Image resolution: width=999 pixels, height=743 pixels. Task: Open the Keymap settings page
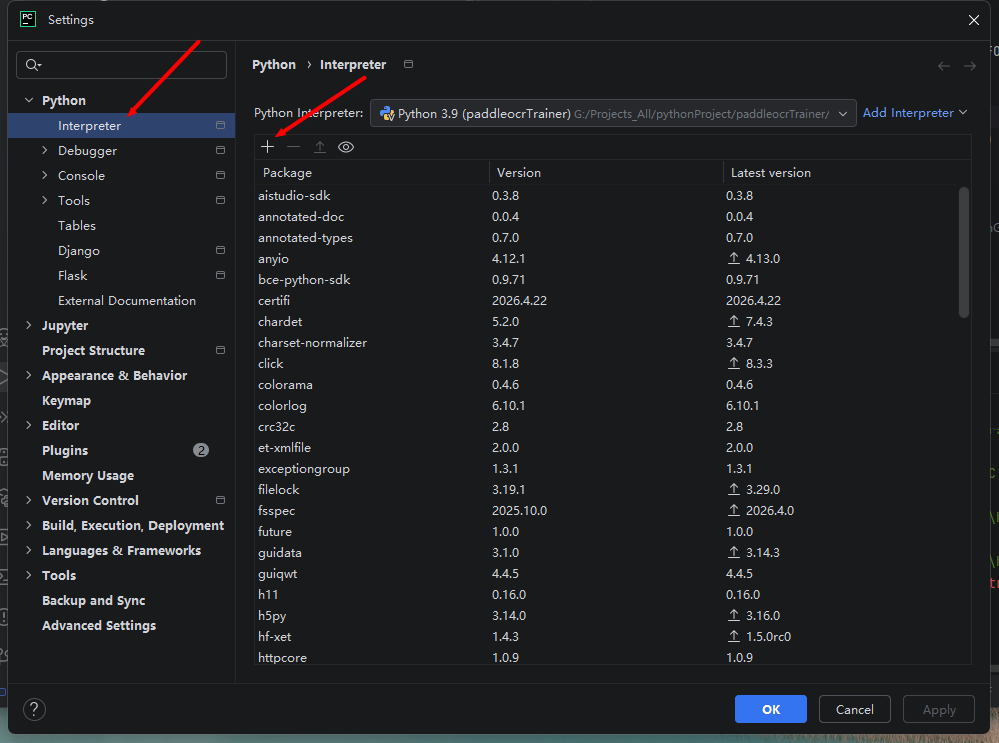[x=66, y=401]
